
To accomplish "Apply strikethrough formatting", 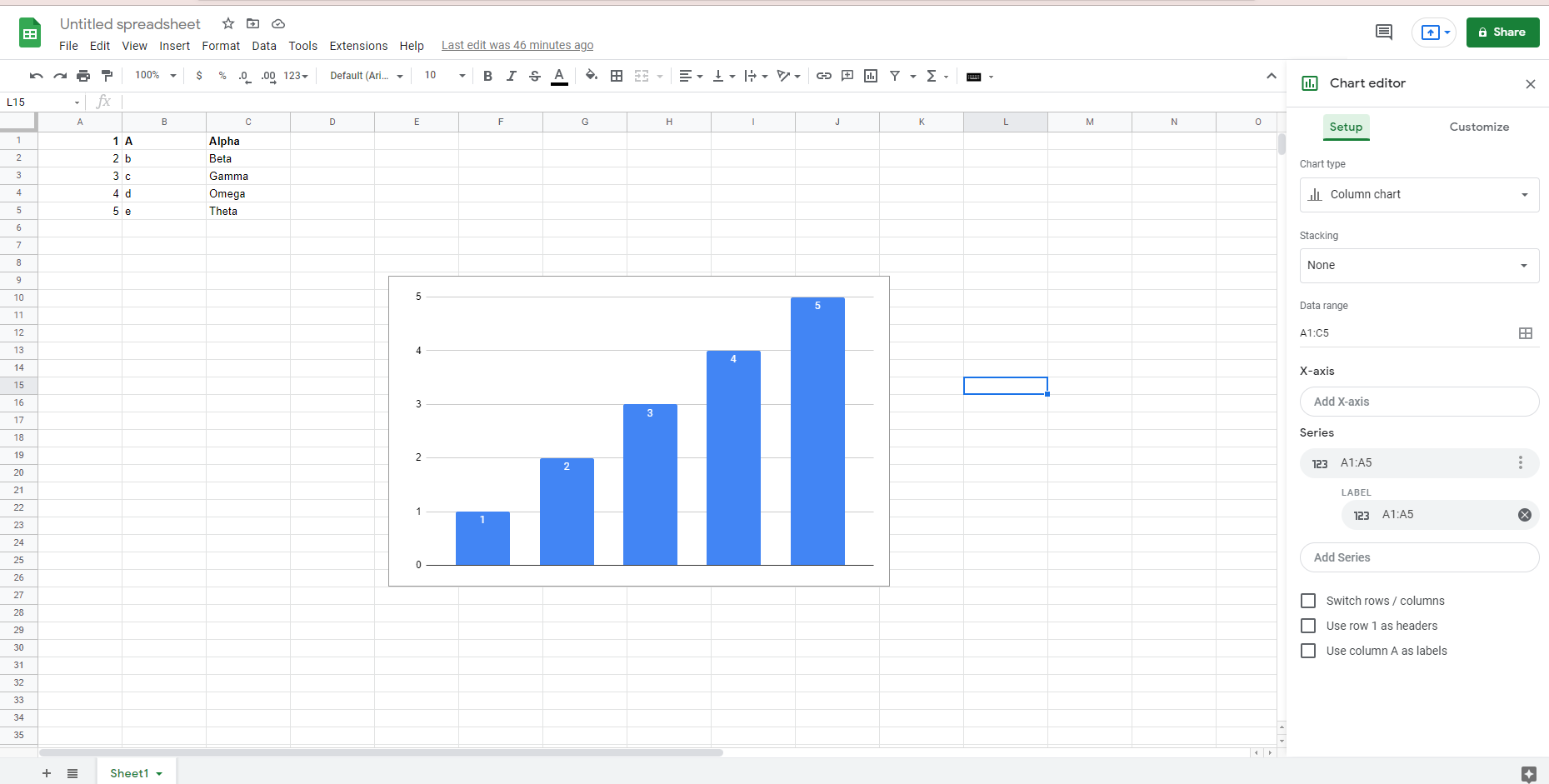I will [x=535, y=76].
